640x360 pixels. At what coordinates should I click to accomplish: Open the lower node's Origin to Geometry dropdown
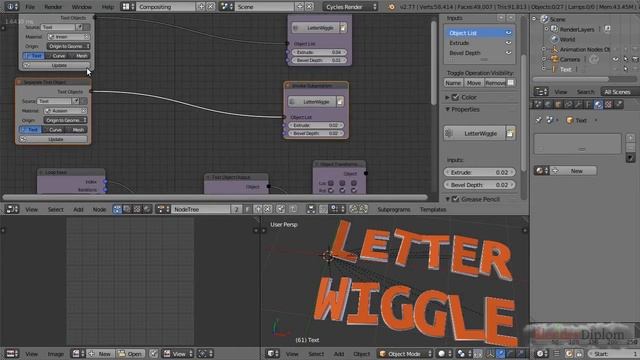(x=65, y=120)
